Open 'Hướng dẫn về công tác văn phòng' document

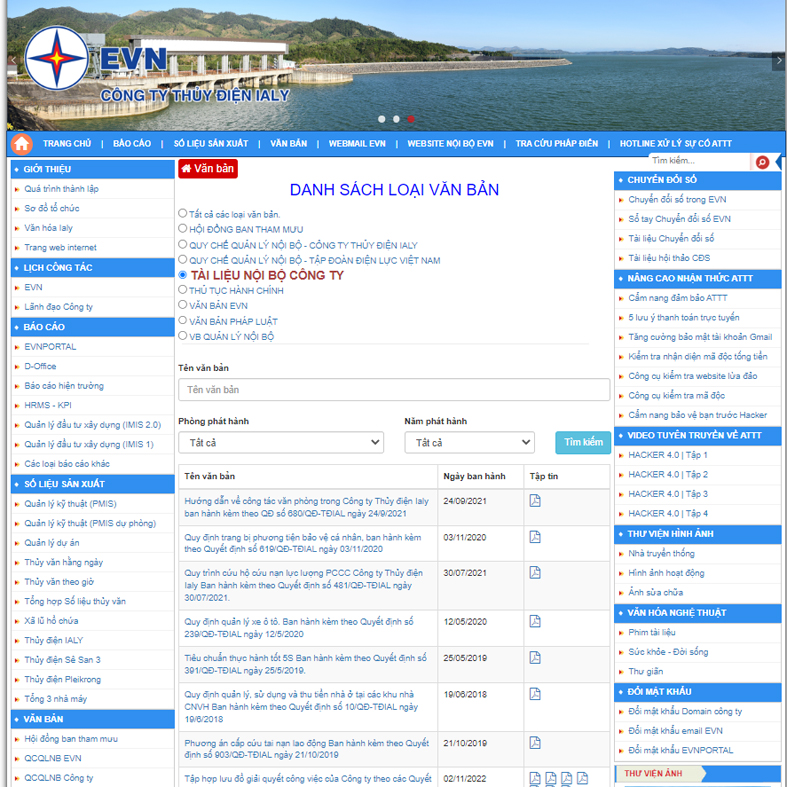tap(306, 507)
